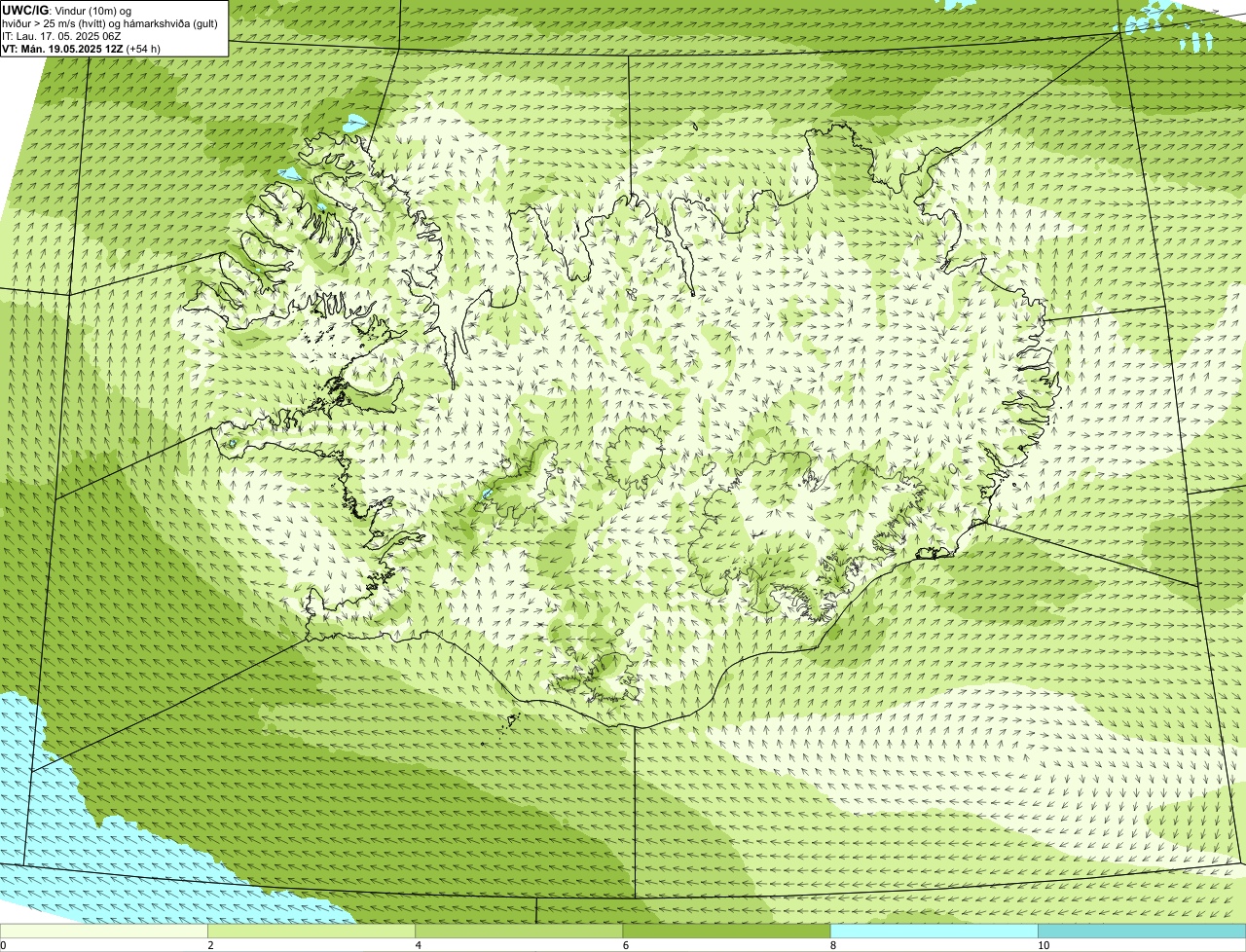Click the 'IT: Lau. 17. 05. 2025 06Z' line
This screenshot has width=1246, height=952.
pyautogui.click(x=61, y=36)
